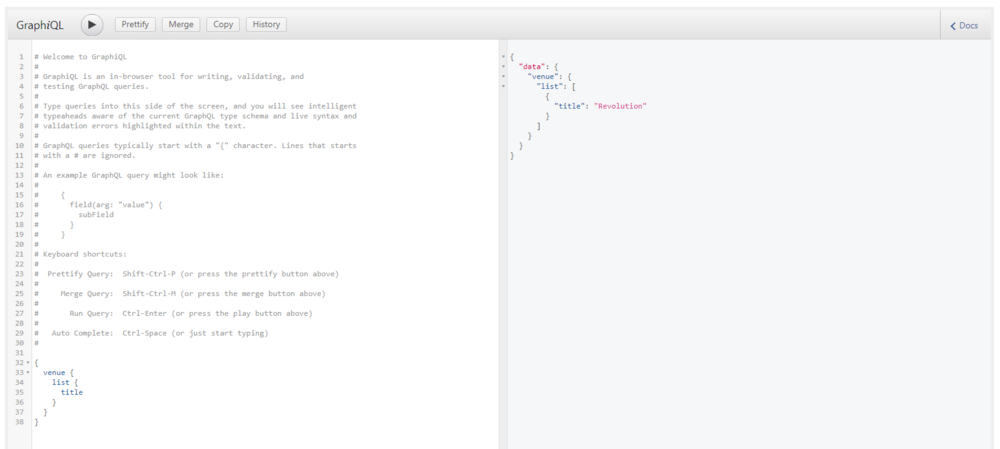Click the venue field name in query editor
Viewport: 1000px width, 449px height.
(x=54, y=372)
